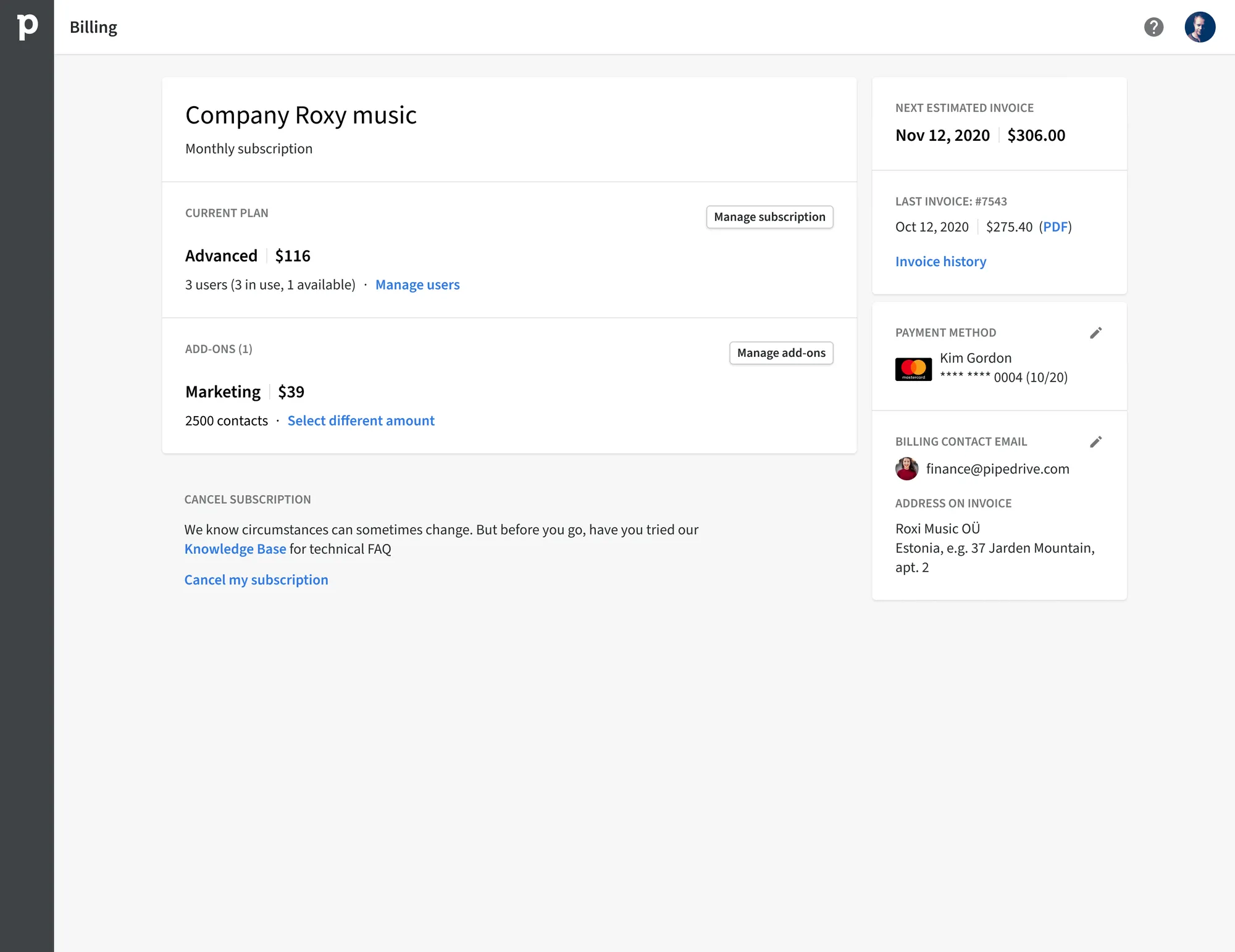The width and height of the screenshot is (1235, 952).
Task: Click the Advanced plan name
Action: (221, 256)
